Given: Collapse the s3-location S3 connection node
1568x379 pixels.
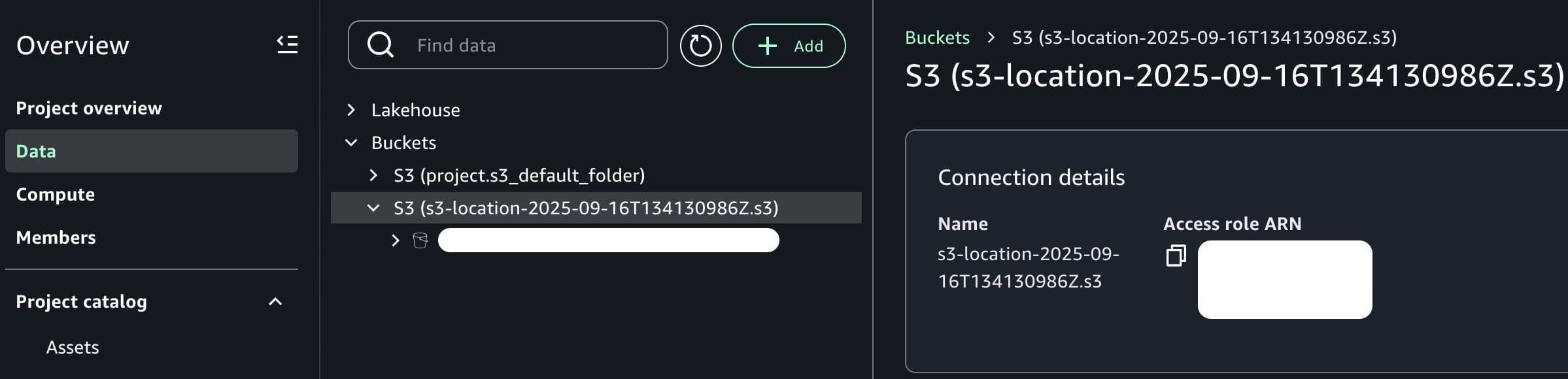Looking at the screenshot, I should tap(373, 208).
